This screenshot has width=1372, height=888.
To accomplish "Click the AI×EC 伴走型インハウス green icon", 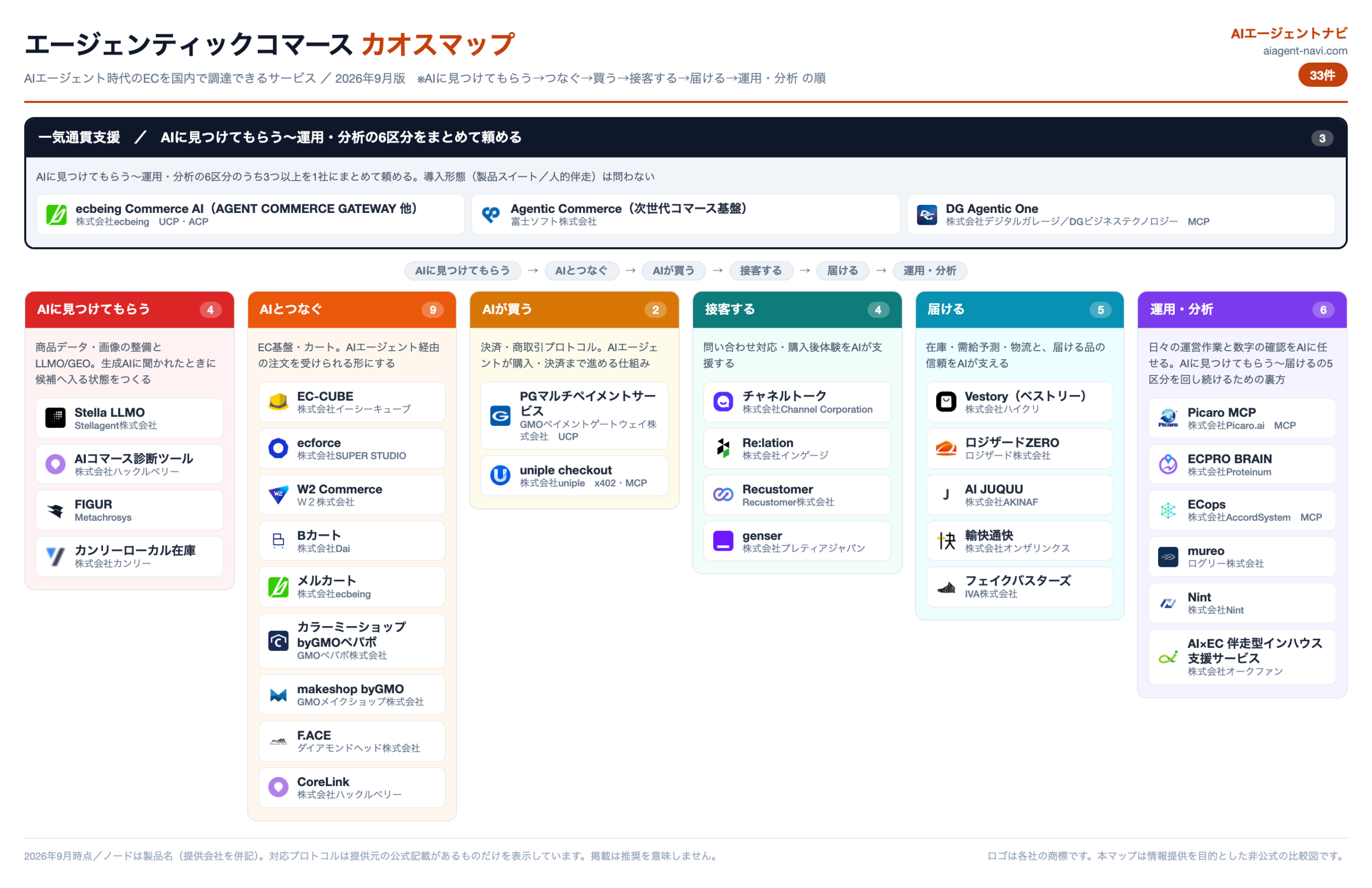I will pos(1168,656).
